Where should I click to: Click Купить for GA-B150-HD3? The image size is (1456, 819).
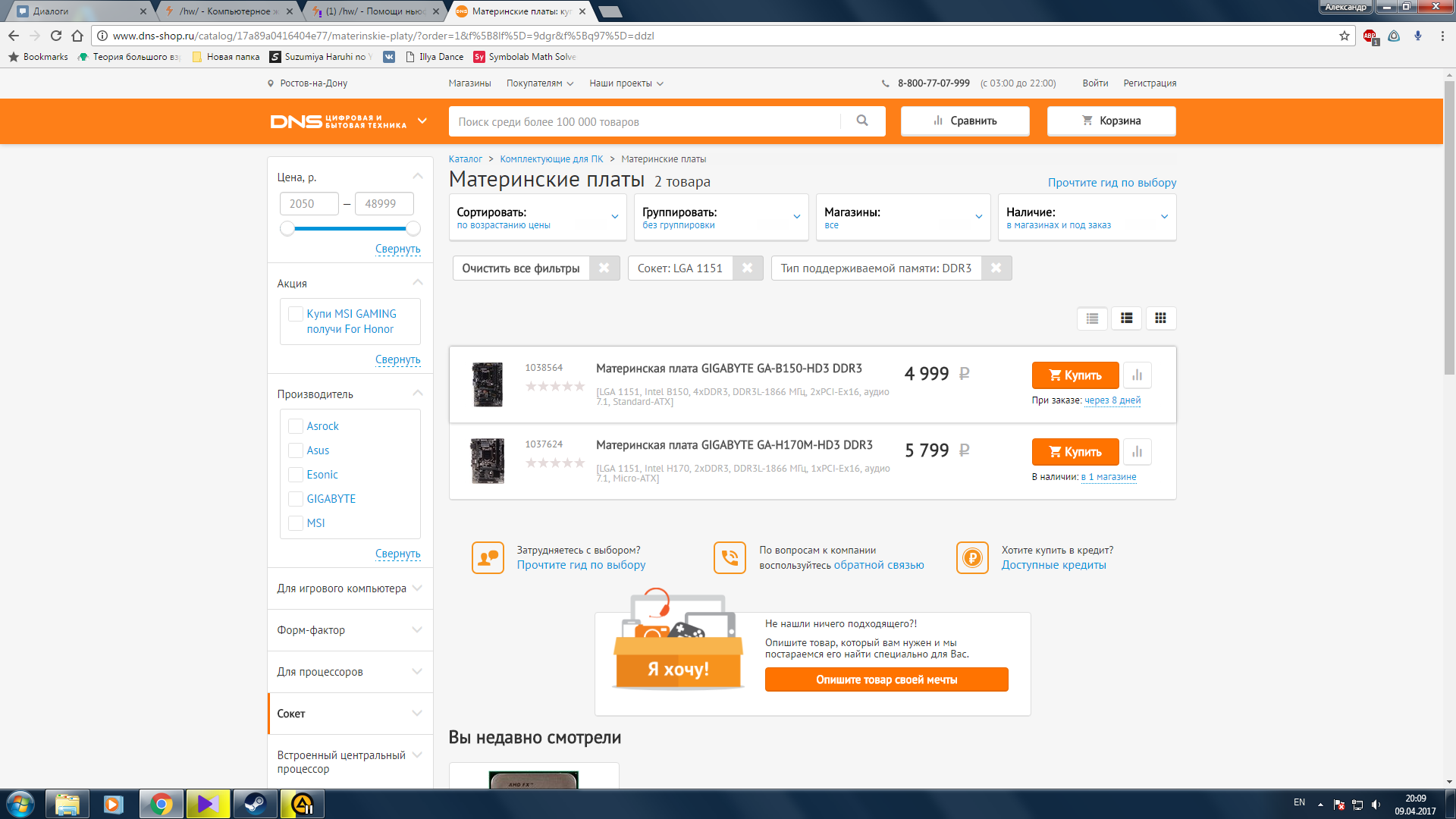[x=1075, y=375]
